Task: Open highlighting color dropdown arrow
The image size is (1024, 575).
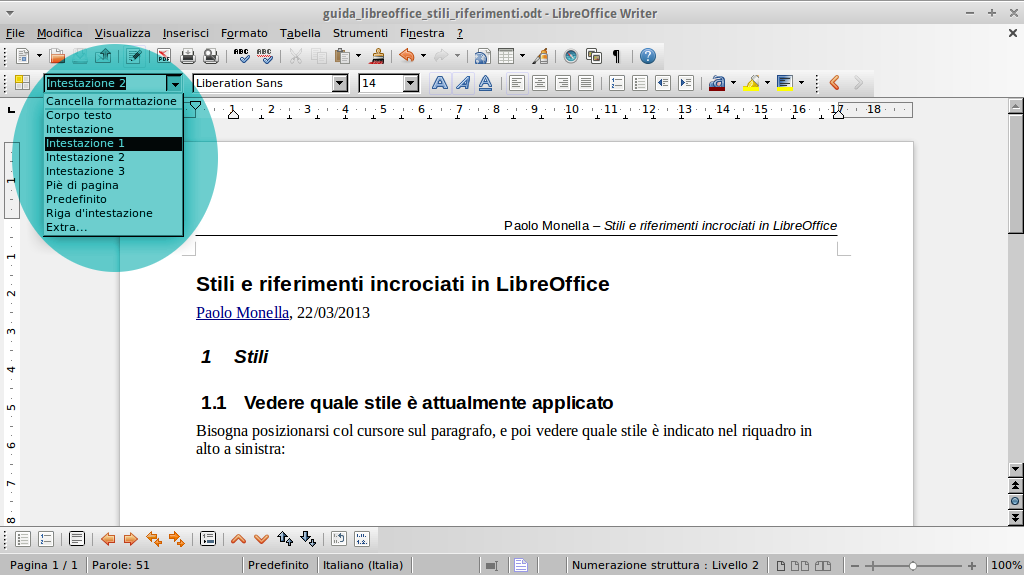Action: tap(767, 83)
